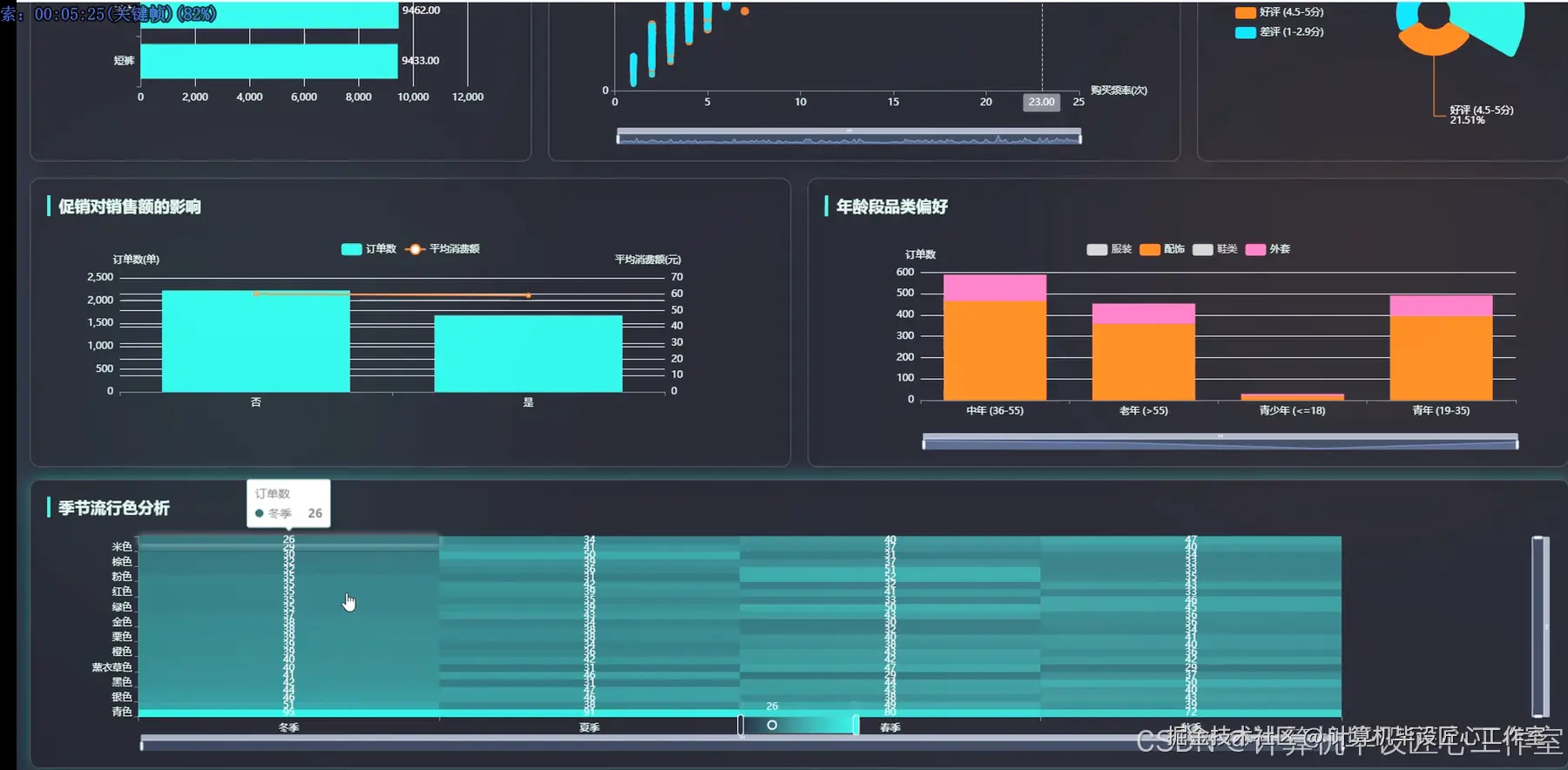The width and height of the screenshot is (1568, 770).
Task: Click the orange pie slice
Action: (1433, 39)
